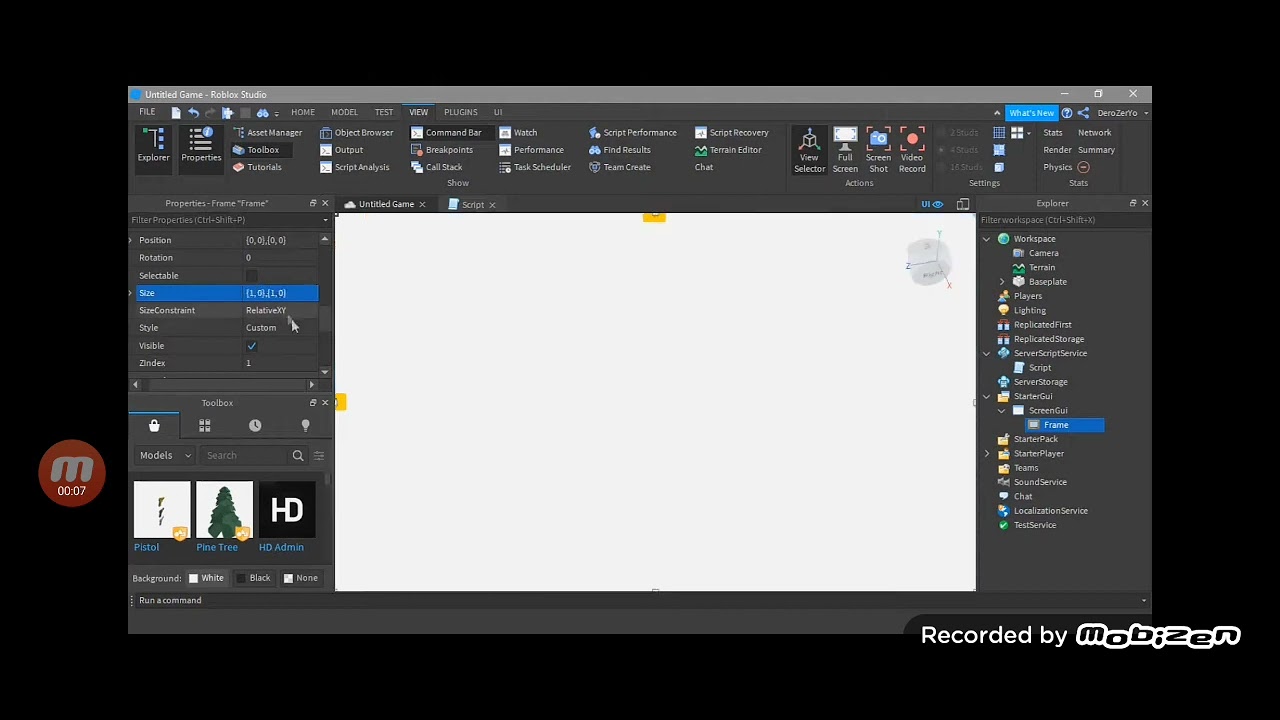The width and height of the screenshot is (1280, 720).
Task: Switch to the PLUGINS ribbon tab
Action: click(x=461, y=112)
